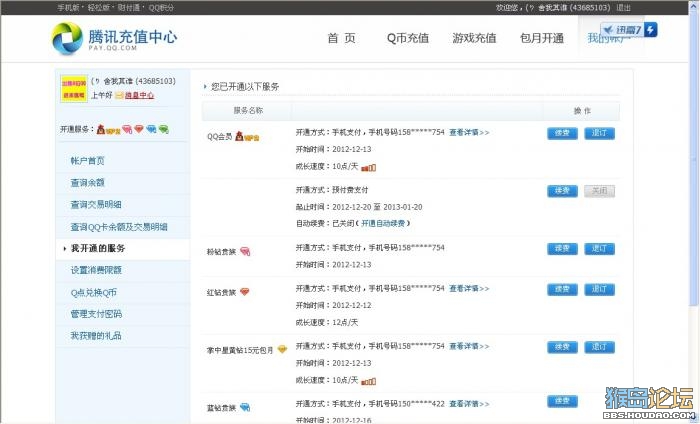The width and height of the screenshot is (700, 424).
Task: Open the 消息中心 link
Action: click(139, 96)
